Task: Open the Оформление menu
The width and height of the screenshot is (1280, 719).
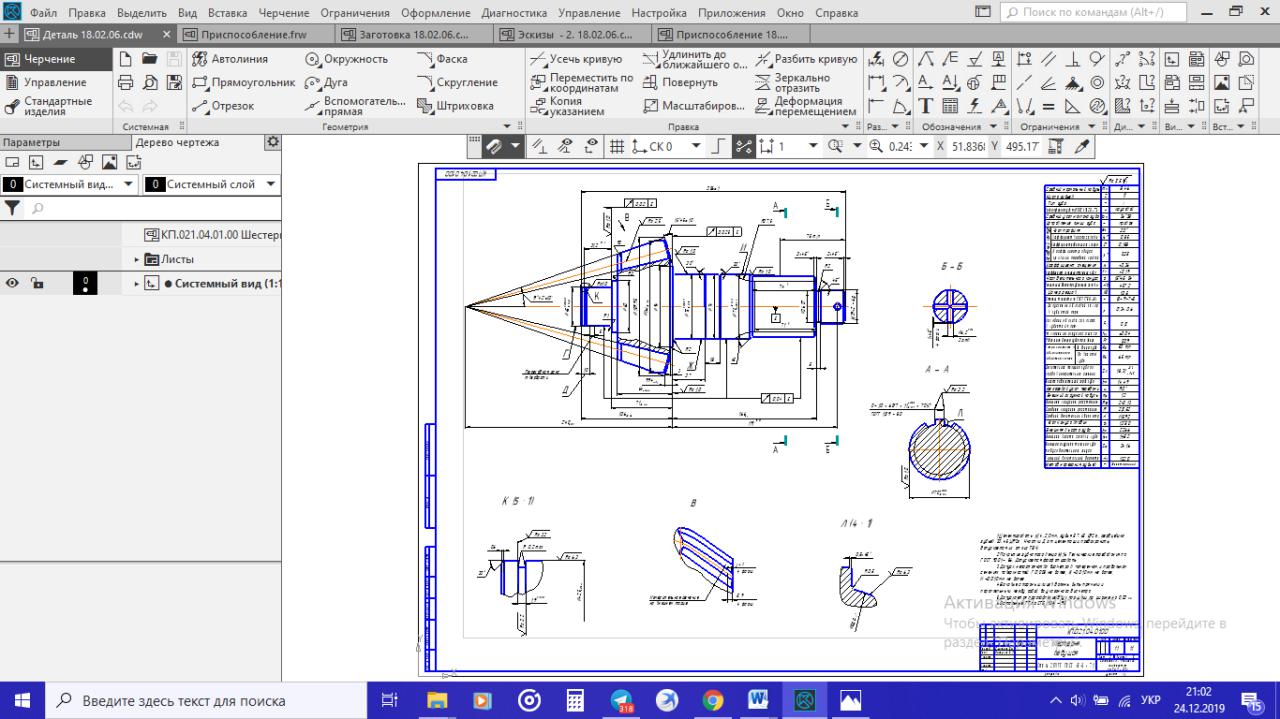Action: pos(435,13)
